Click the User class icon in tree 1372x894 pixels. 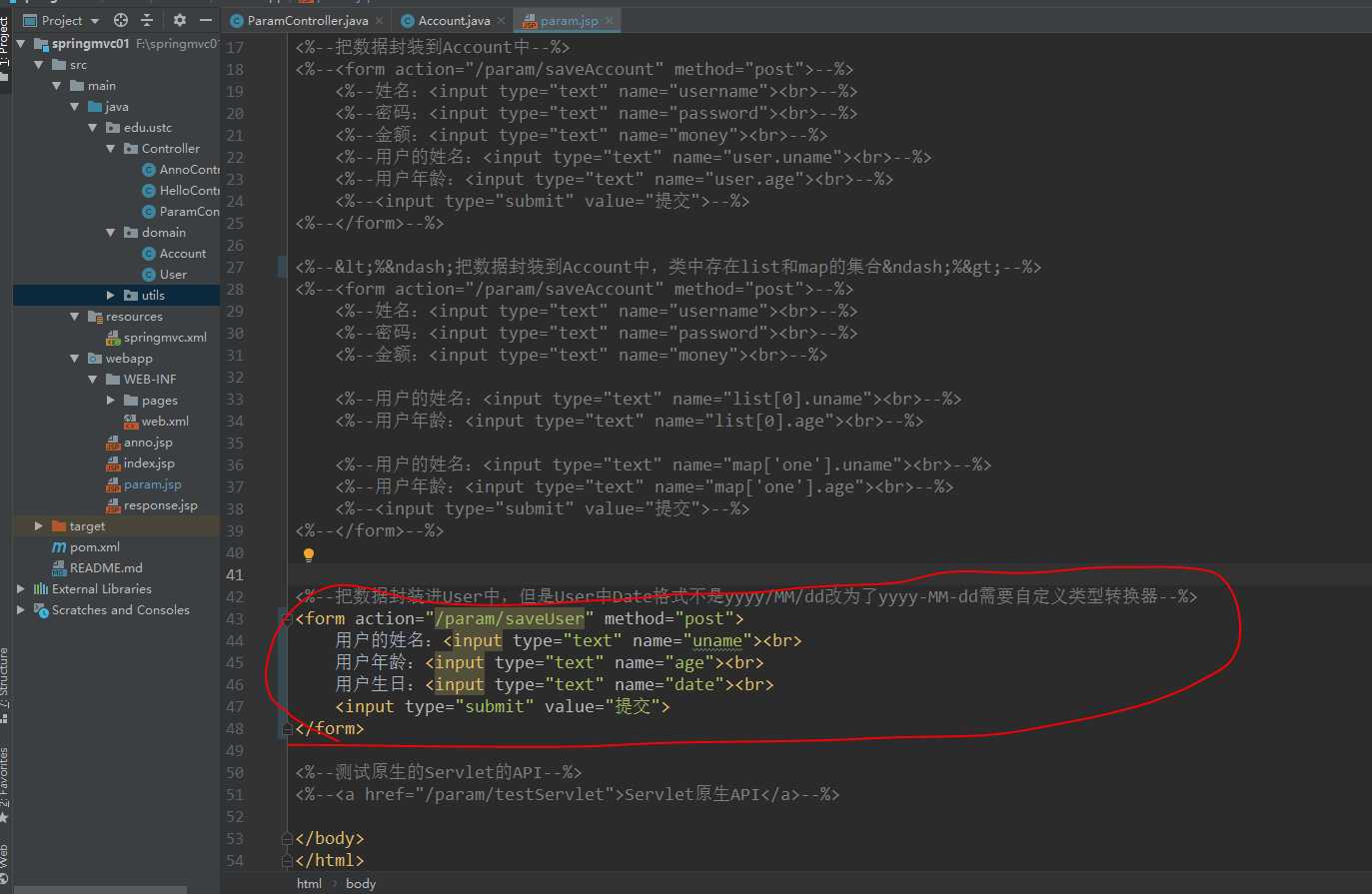(x=149, y=275)
